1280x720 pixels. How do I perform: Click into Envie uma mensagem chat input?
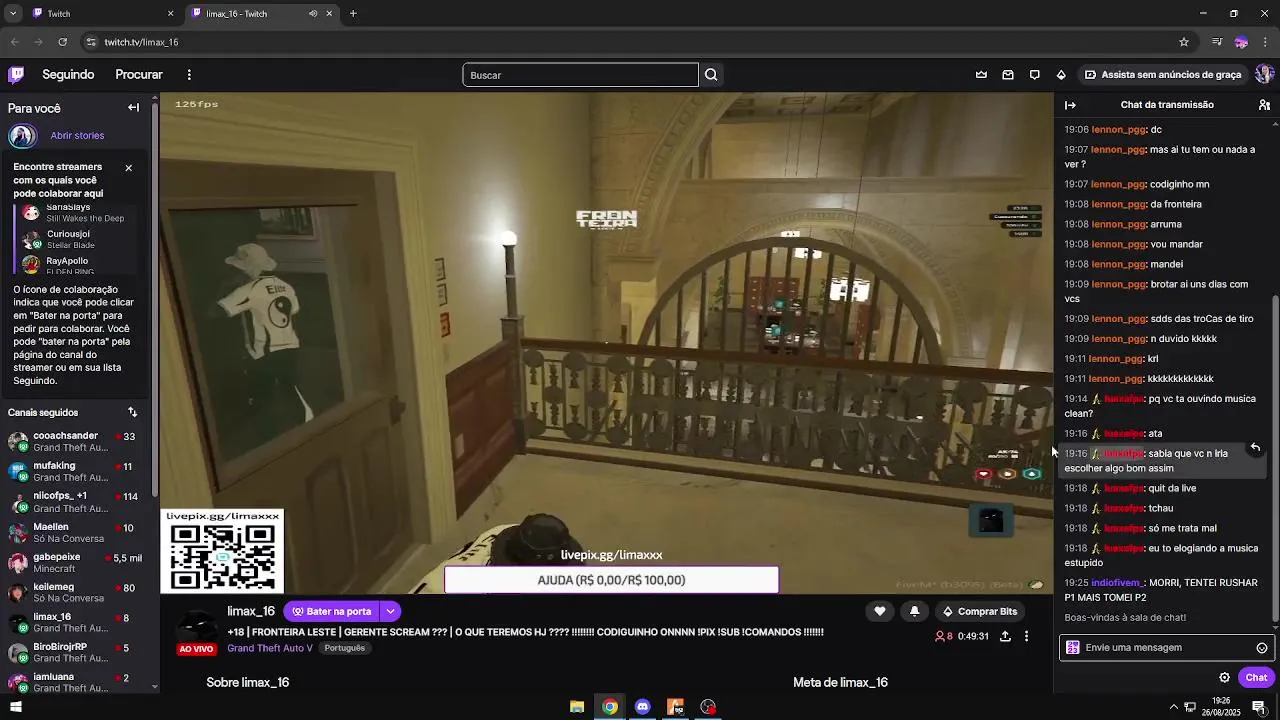1168,648
